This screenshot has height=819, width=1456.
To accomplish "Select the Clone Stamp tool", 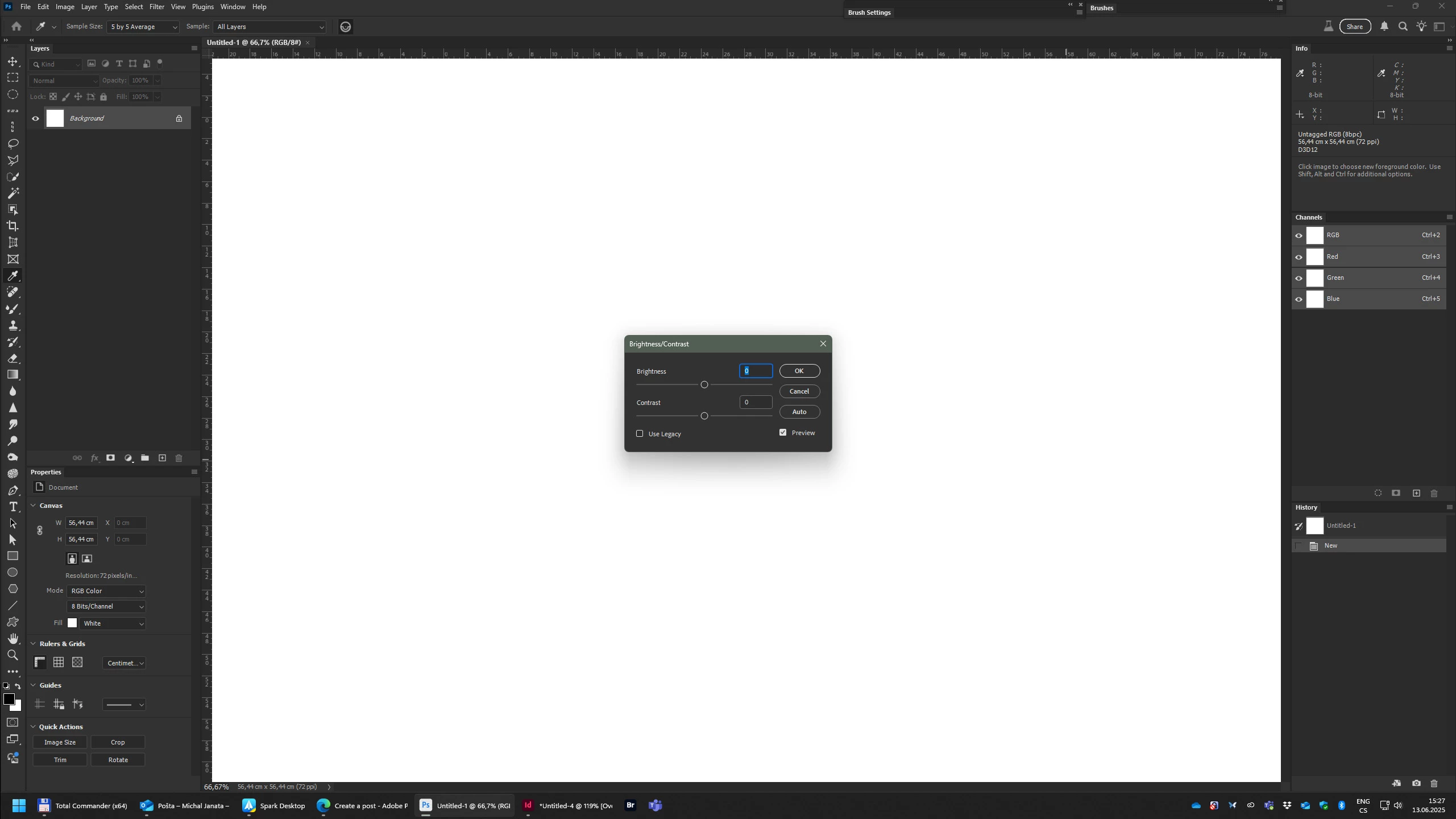I will (13, 325).
